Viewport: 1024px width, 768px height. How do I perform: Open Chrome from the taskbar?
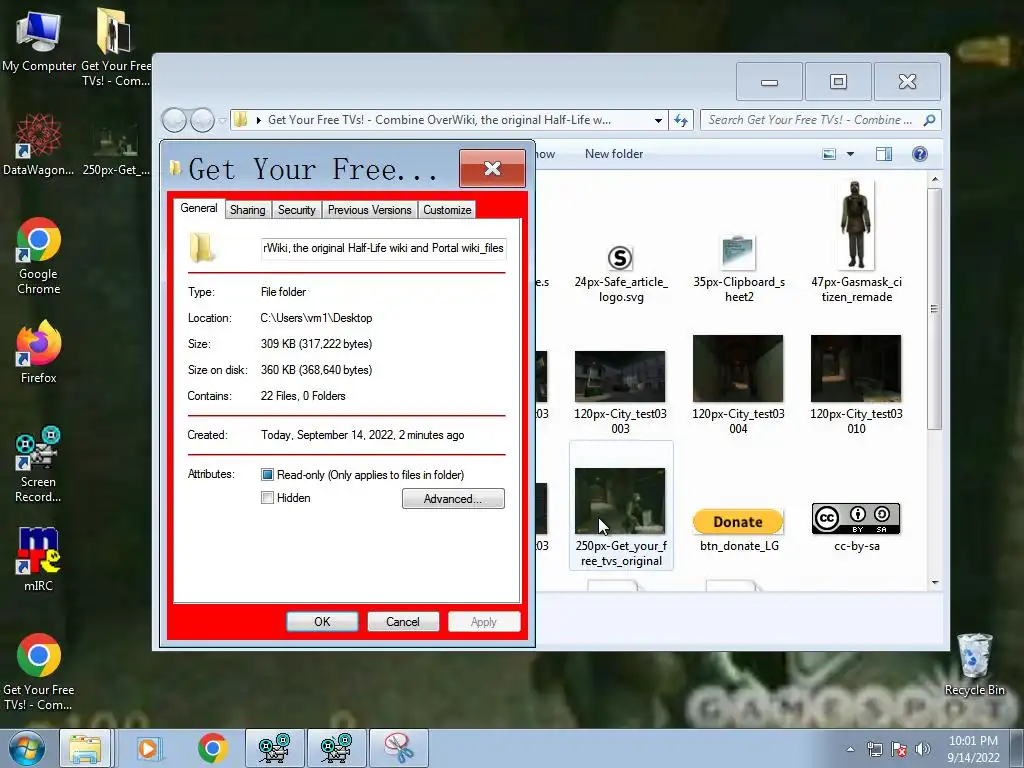(x=212, y=748)
